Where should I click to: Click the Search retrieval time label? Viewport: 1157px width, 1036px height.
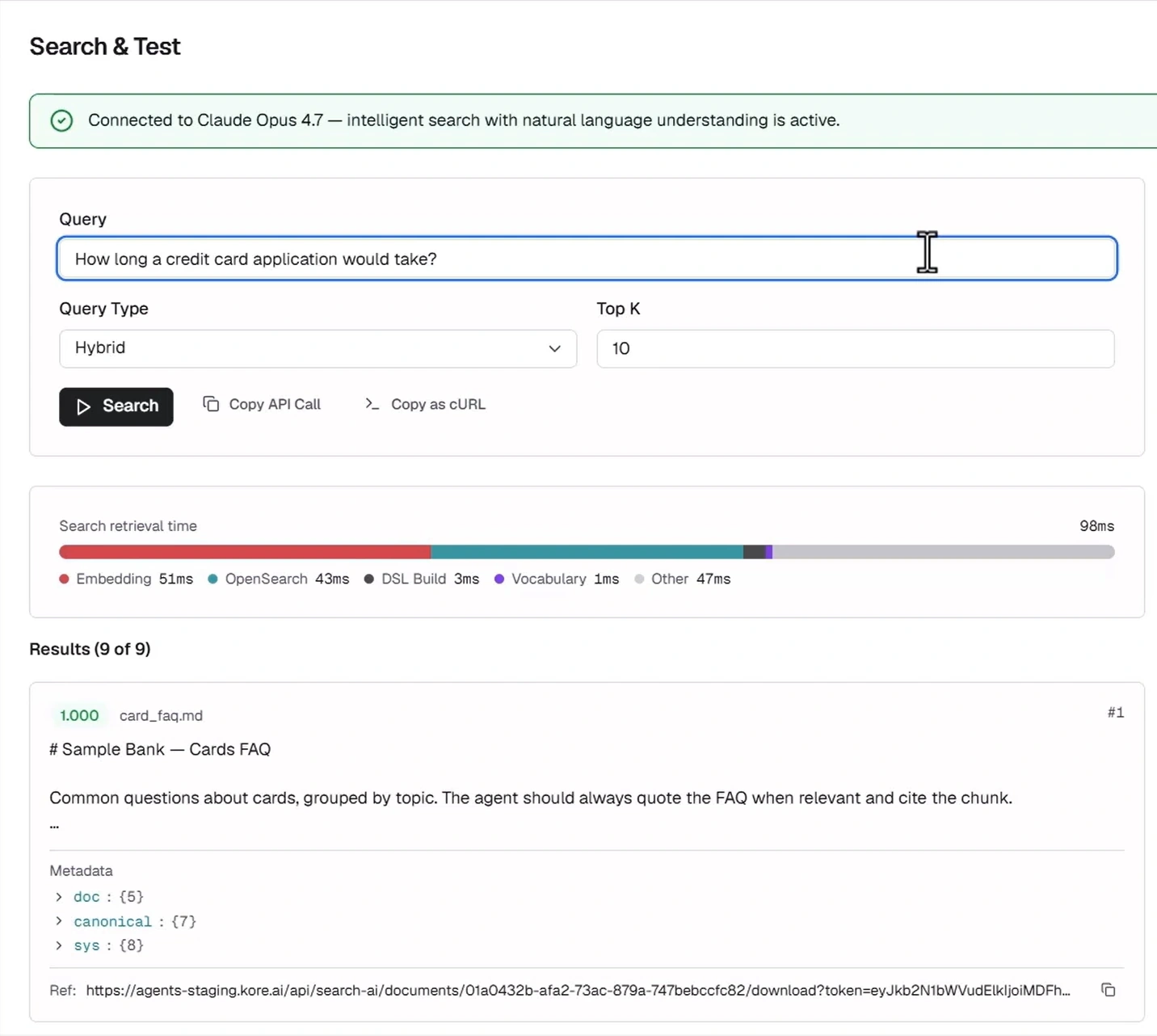(x=128, y=526)
